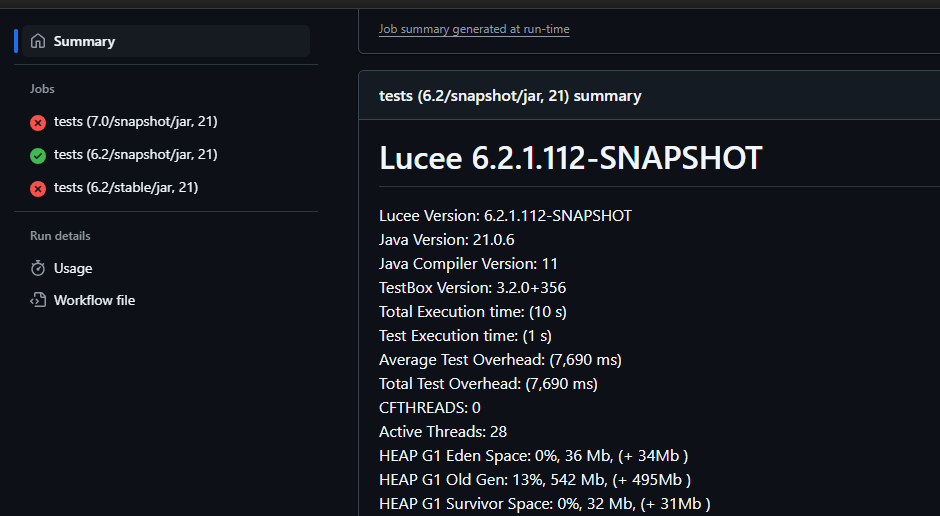Viewport: 940px width, 516px height.
Task: Click the Average Test Overhead line
Action: point(500,360)
